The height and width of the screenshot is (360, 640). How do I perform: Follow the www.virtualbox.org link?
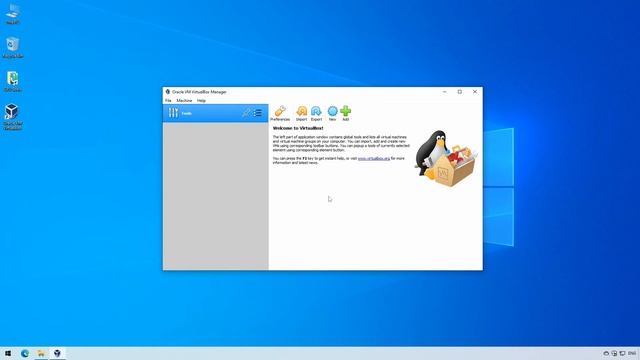tap(374, 158)
